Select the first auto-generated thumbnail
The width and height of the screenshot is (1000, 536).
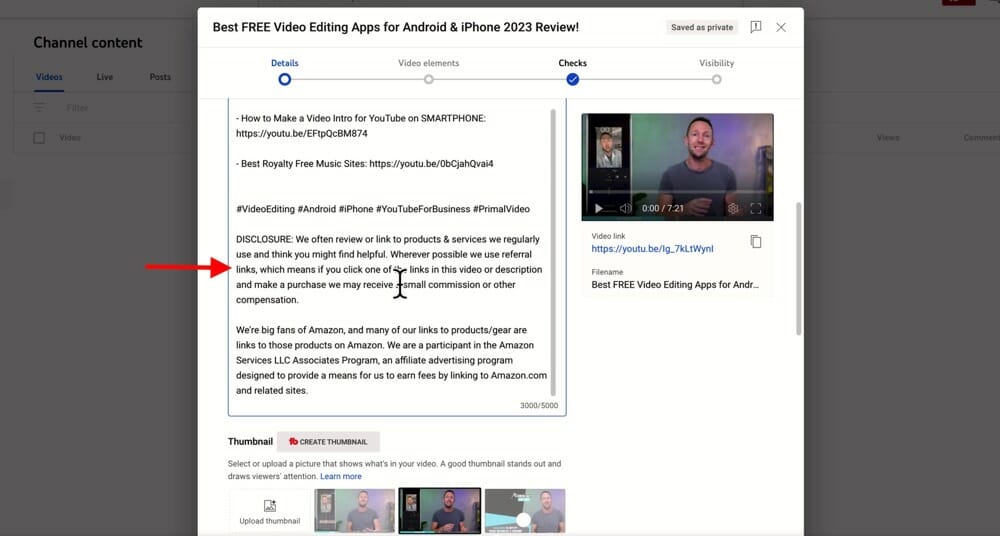point(354,510)
